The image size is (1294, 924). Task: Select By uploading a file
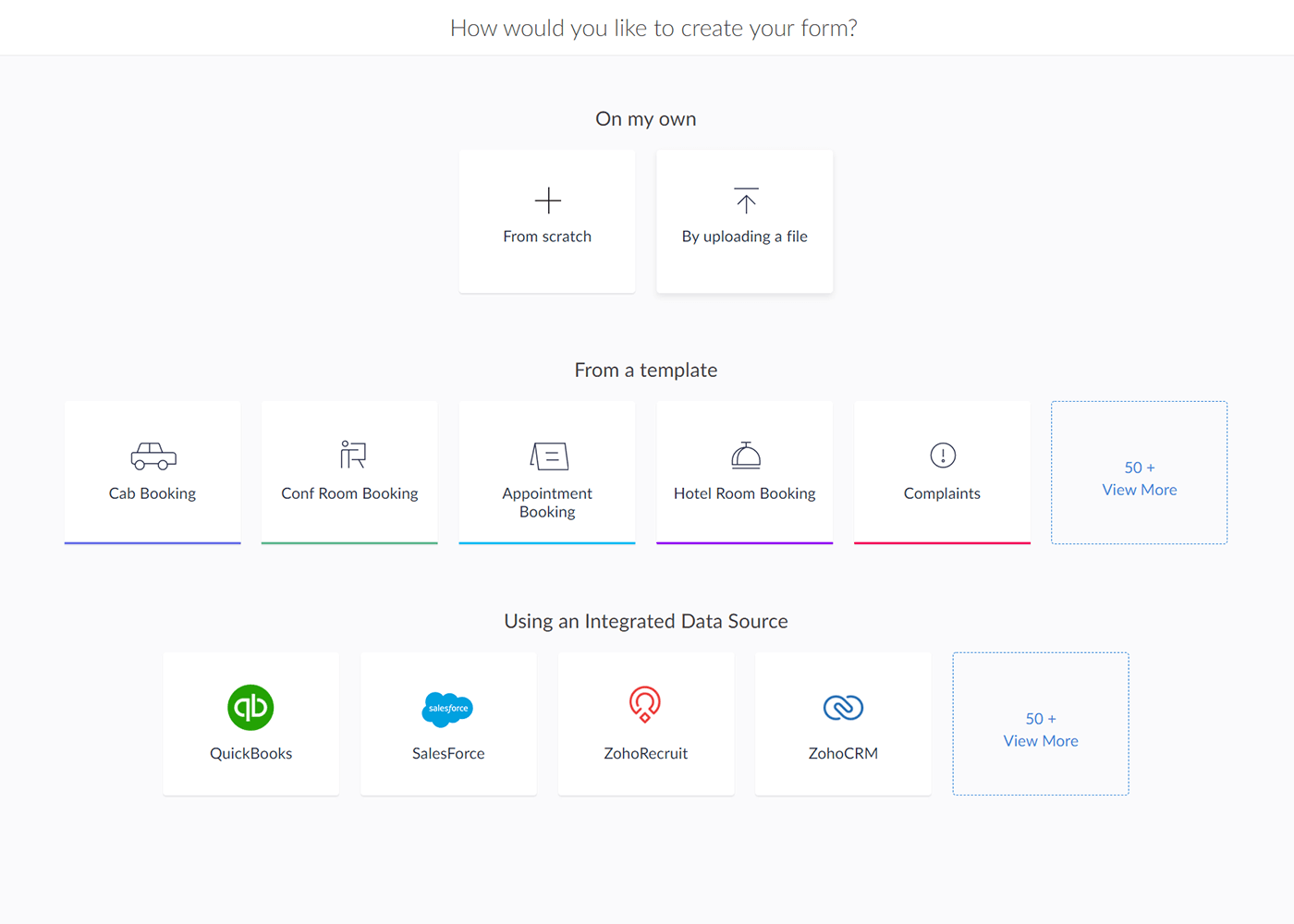click(x=745, y=222)
